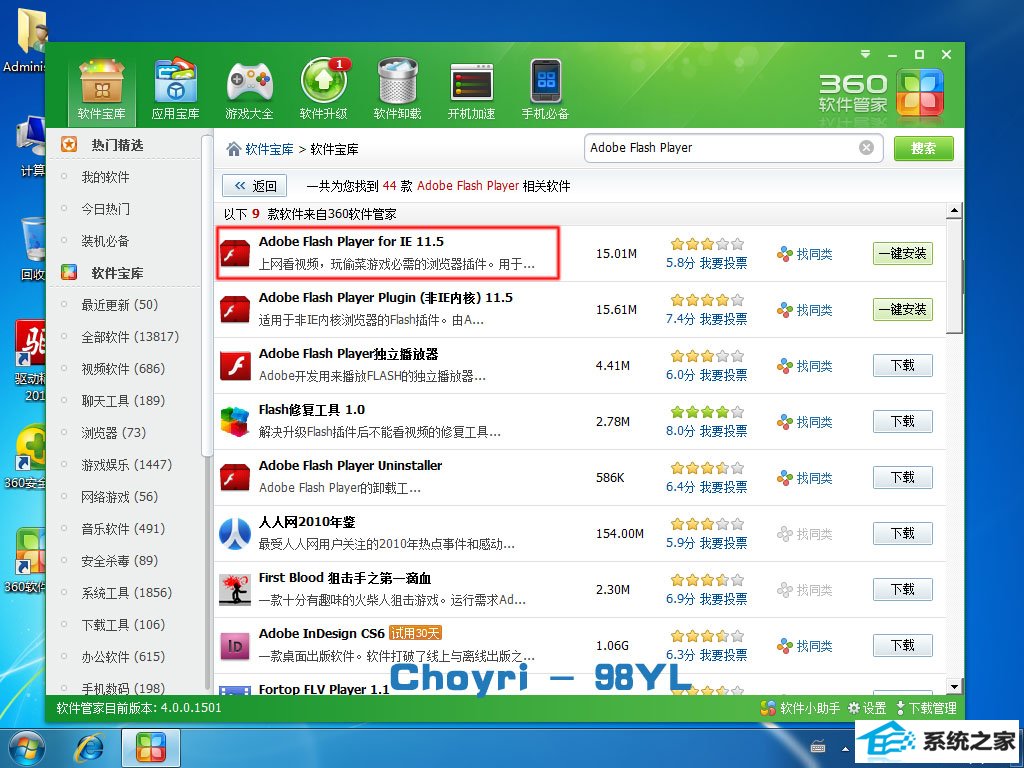Click Flash Player Plugin (非IE内核) icon
Screen dimensions: 1024x768
click(x=234, y=310)
